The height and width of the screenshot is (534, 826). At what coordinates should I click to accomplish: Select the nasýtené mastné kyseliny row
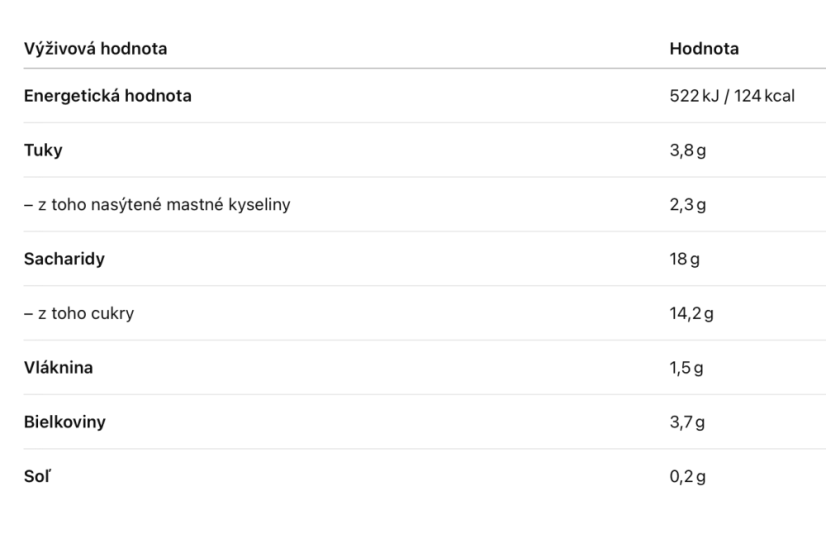tap(425, 204)
